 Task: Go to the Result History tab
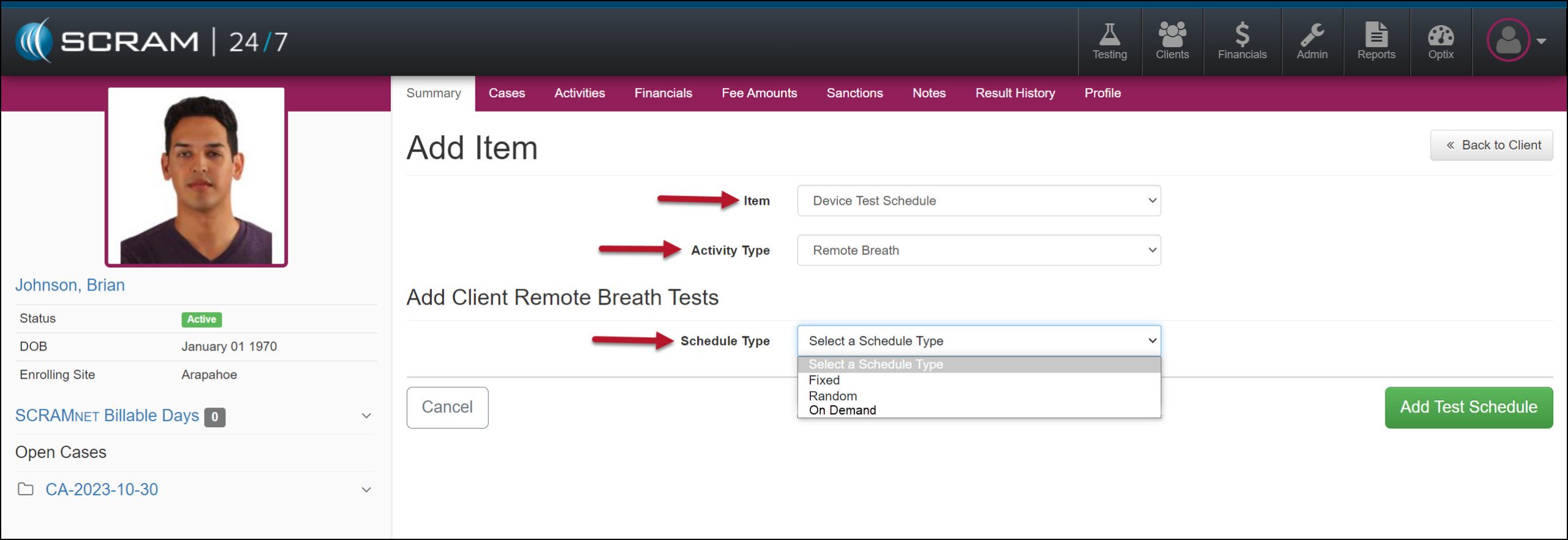[1015, 93]
